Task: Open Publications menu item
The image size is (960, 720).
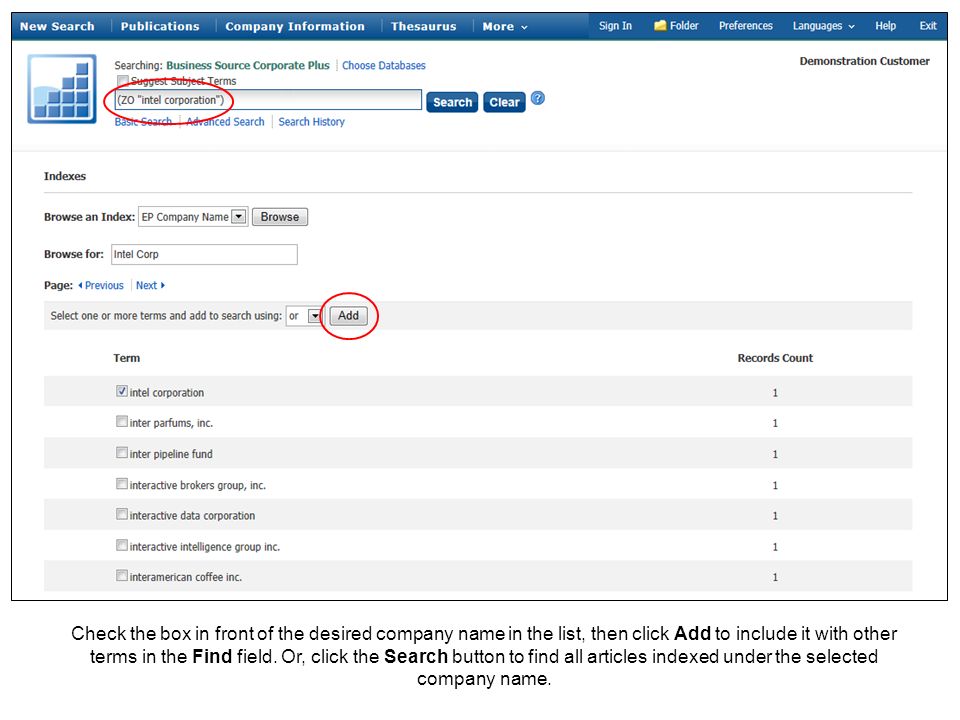Action: pos(160,26)
